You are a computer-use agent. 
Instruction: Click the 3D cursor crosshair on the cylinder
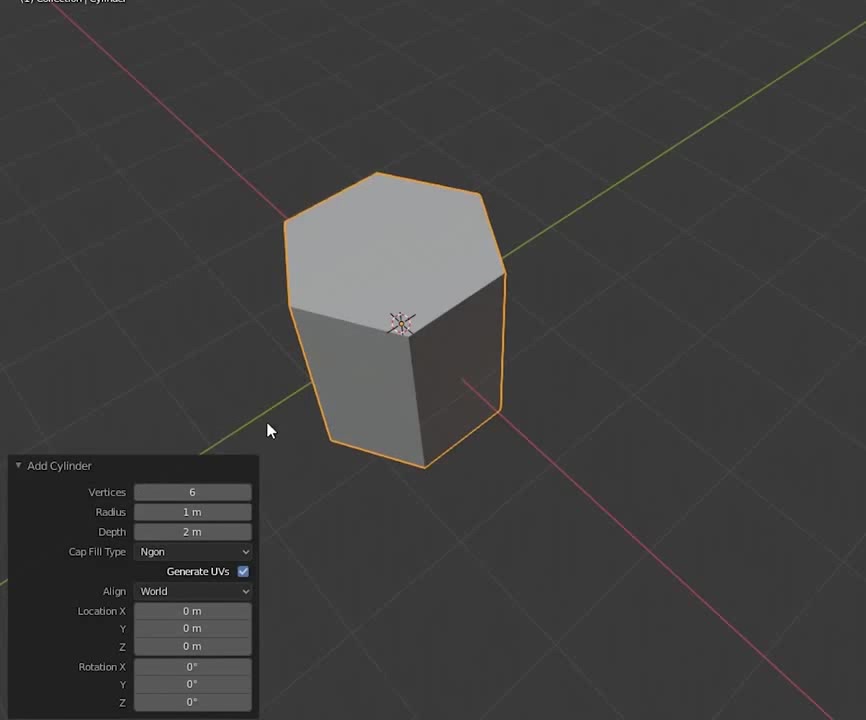[401, 323]
